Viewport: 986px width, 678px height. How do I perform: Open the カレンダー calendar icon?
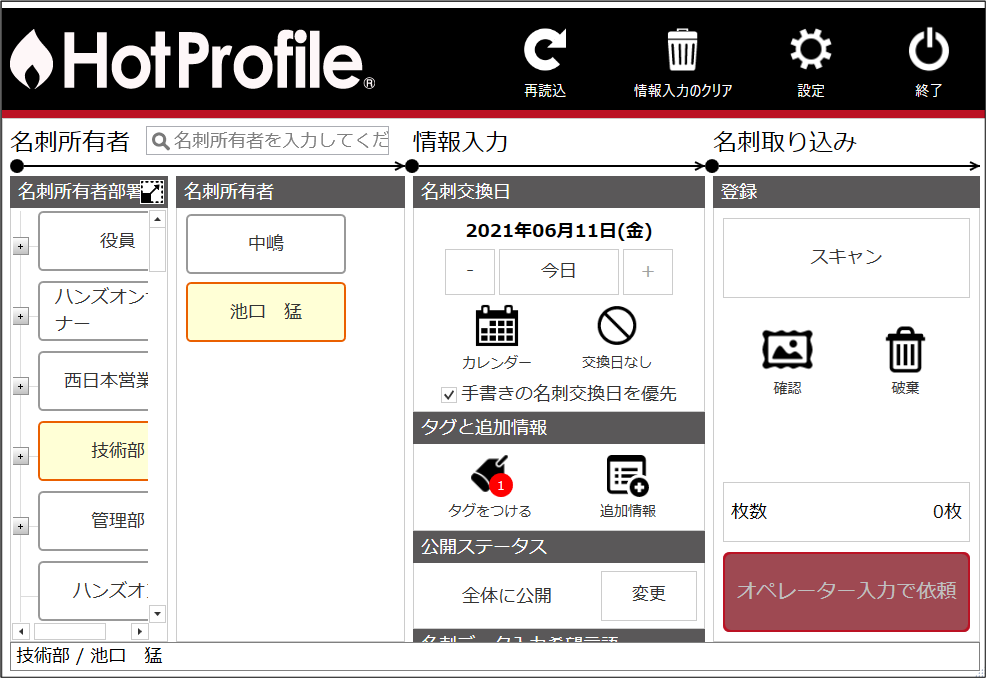tap(496, 327)
